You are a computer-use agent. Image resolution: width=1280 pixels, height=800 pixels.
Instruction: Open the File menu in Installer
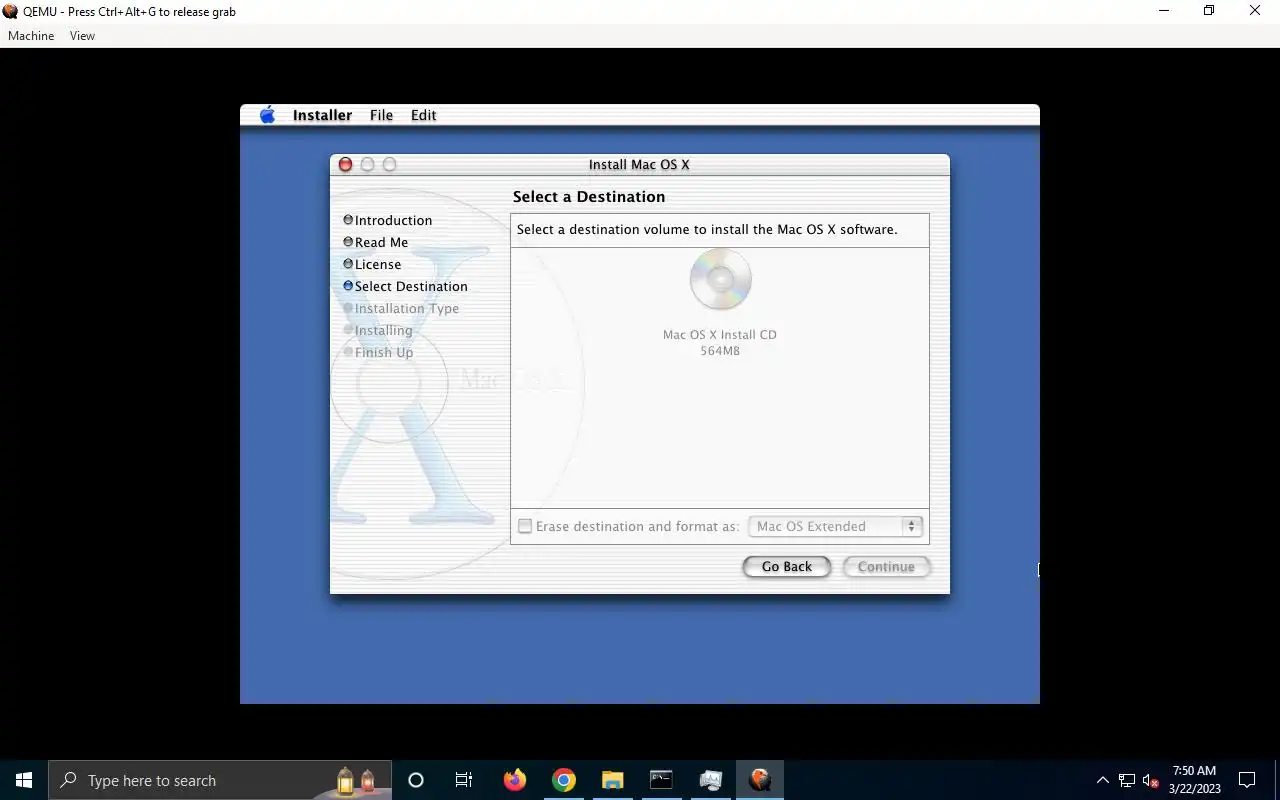[x=381, y=115]
